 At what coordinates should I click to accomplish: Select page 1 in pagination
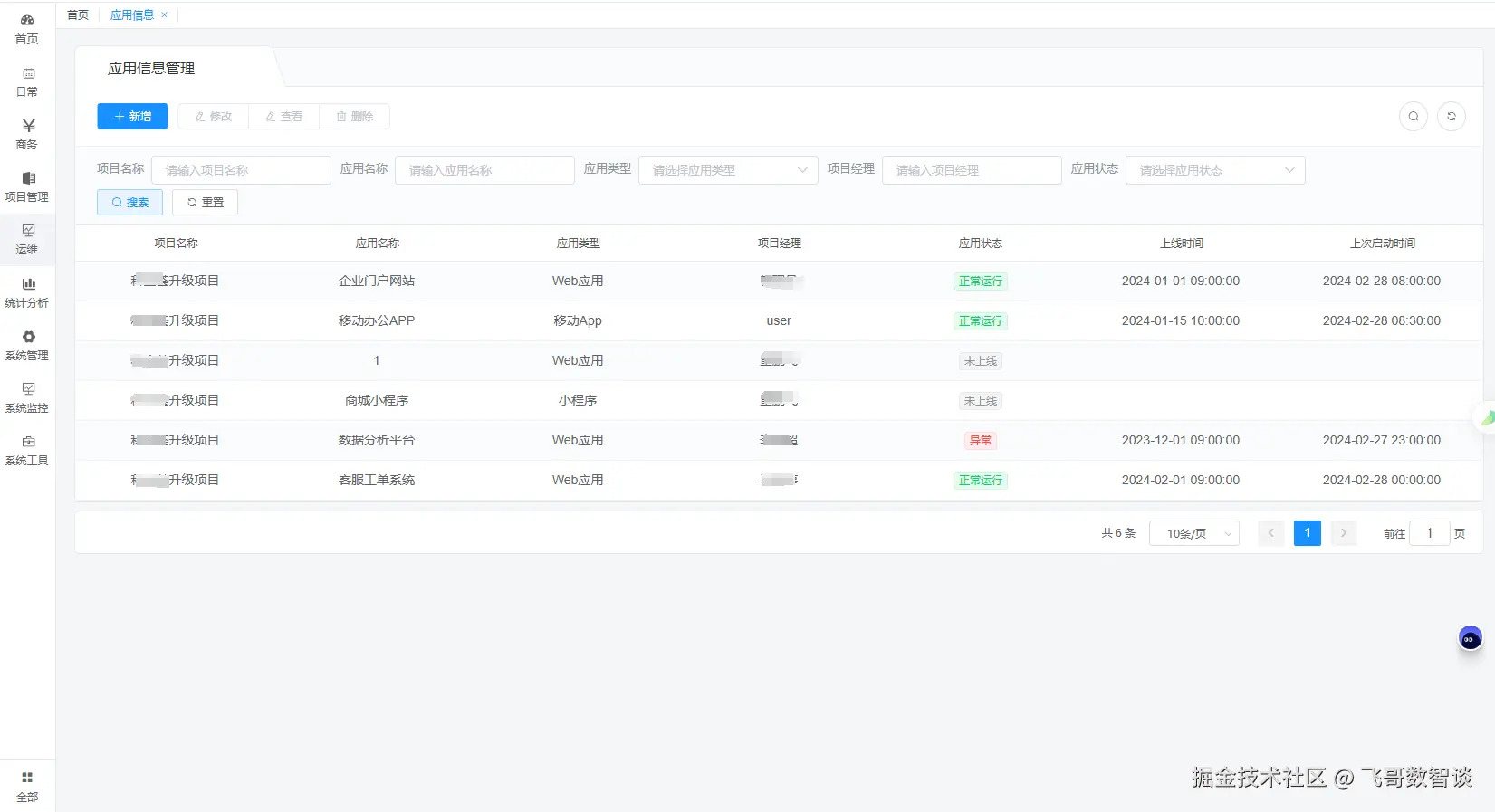1308,533
